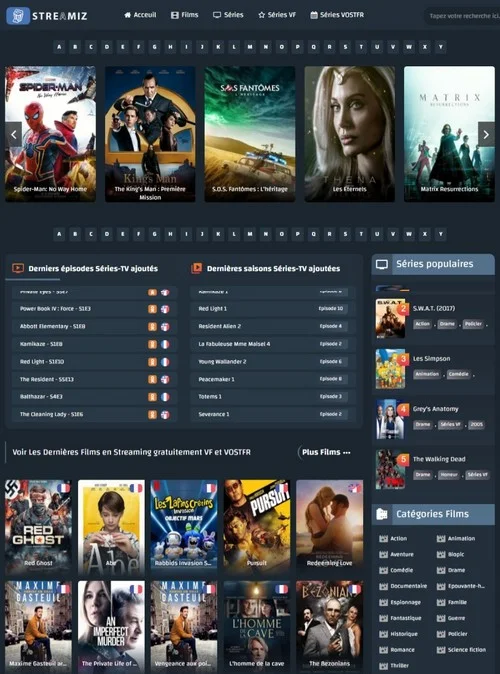
Task: Open The King's Man poster
Action: 150,134
